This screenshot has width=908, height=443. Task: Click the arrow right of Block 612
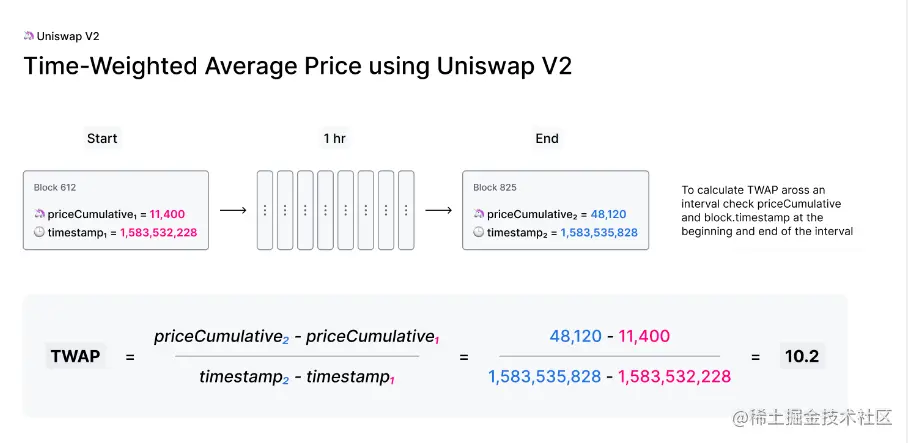tap(232, 210)
